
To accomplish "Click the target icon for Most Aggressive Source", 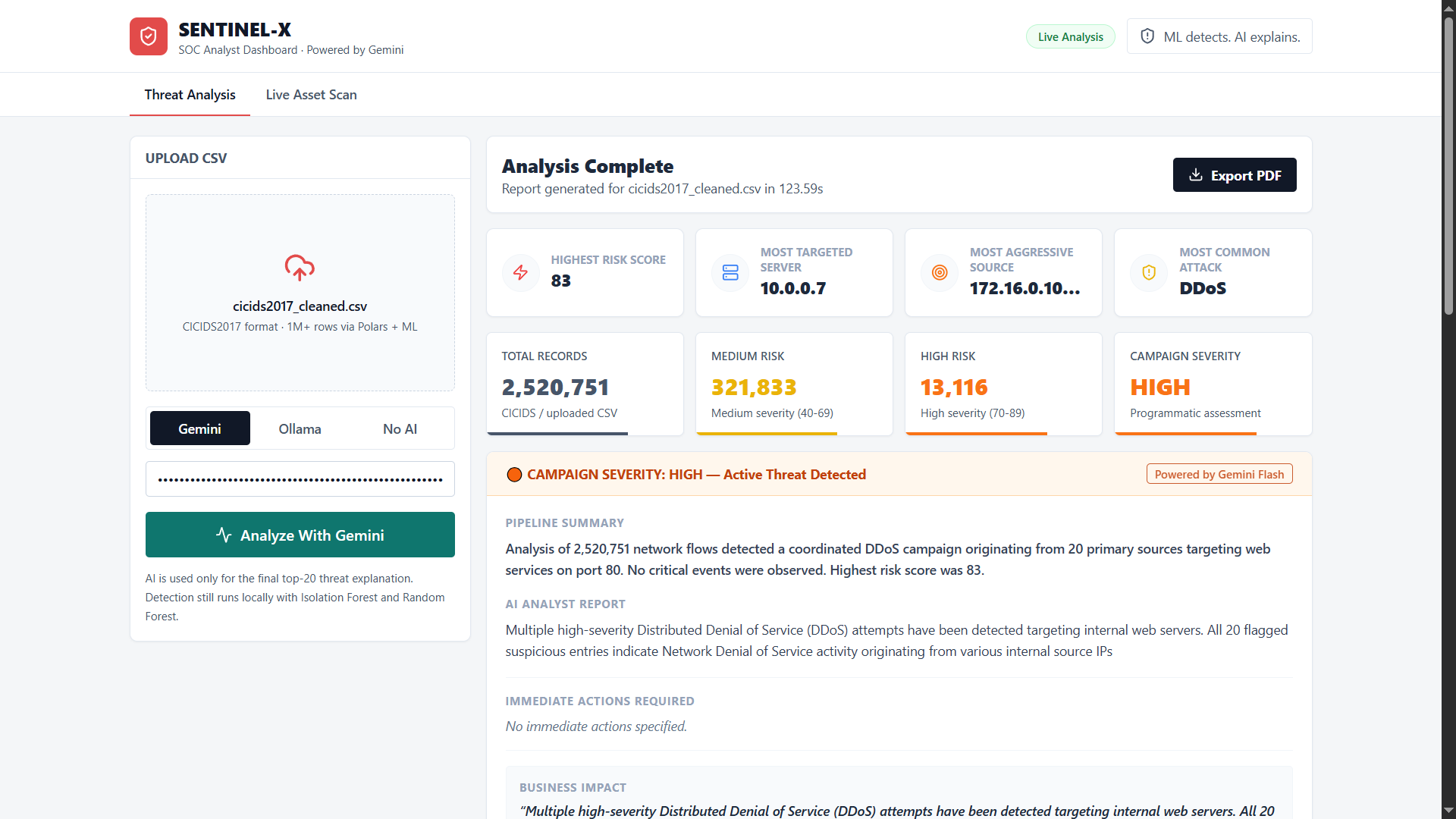I will [940, 272].
